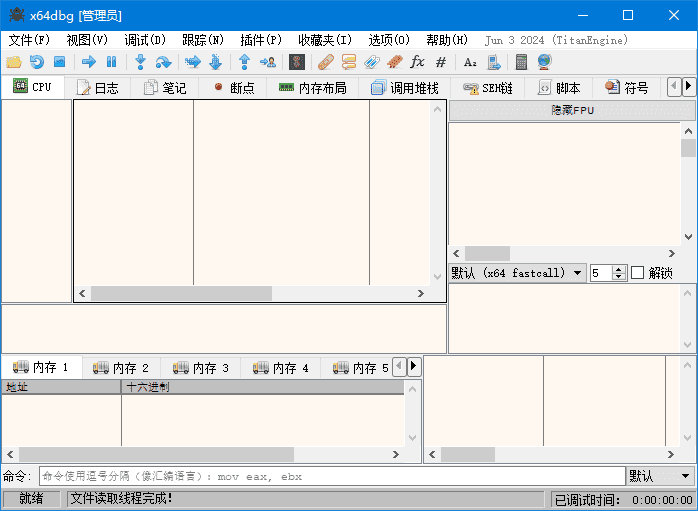Click the open file folder icon
Viewport: 698px width, 511px height.
coord(13,62)
